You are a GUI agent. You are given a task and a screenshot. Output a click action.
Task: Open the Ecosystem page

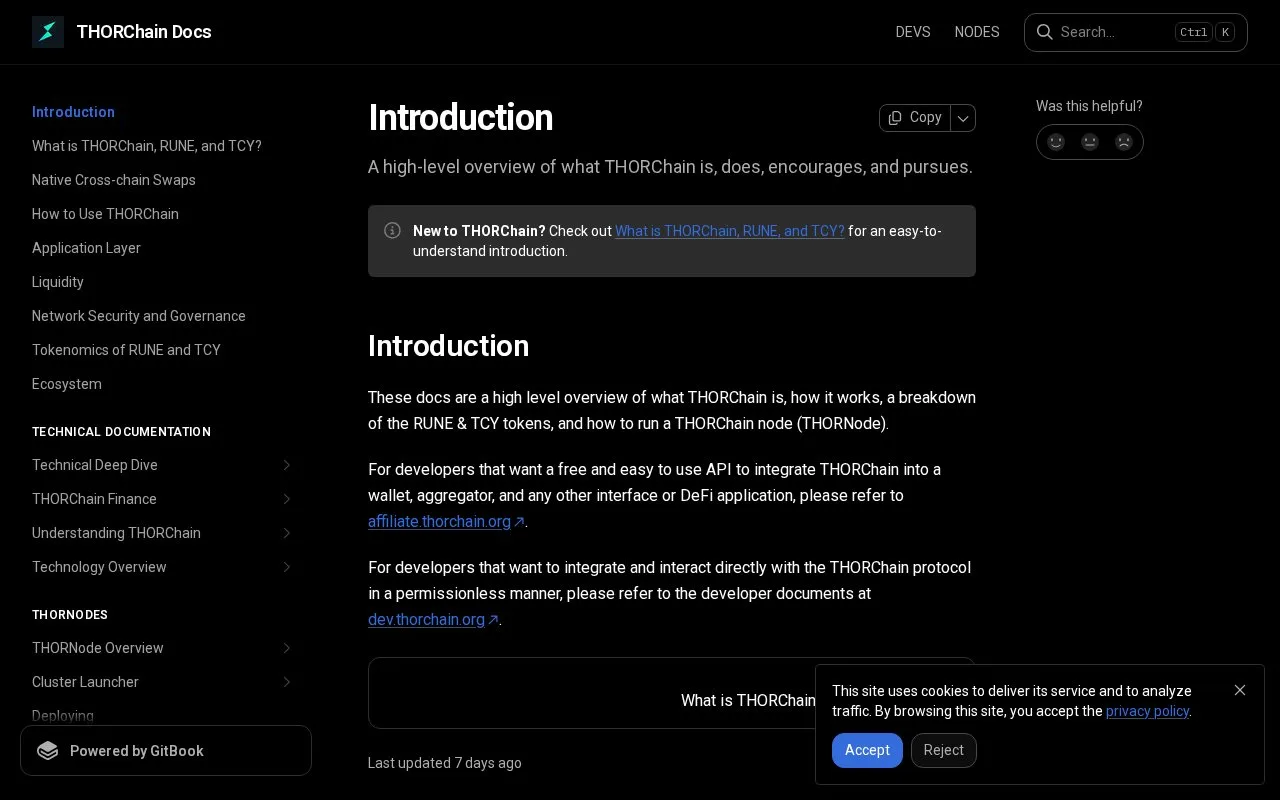67,384
